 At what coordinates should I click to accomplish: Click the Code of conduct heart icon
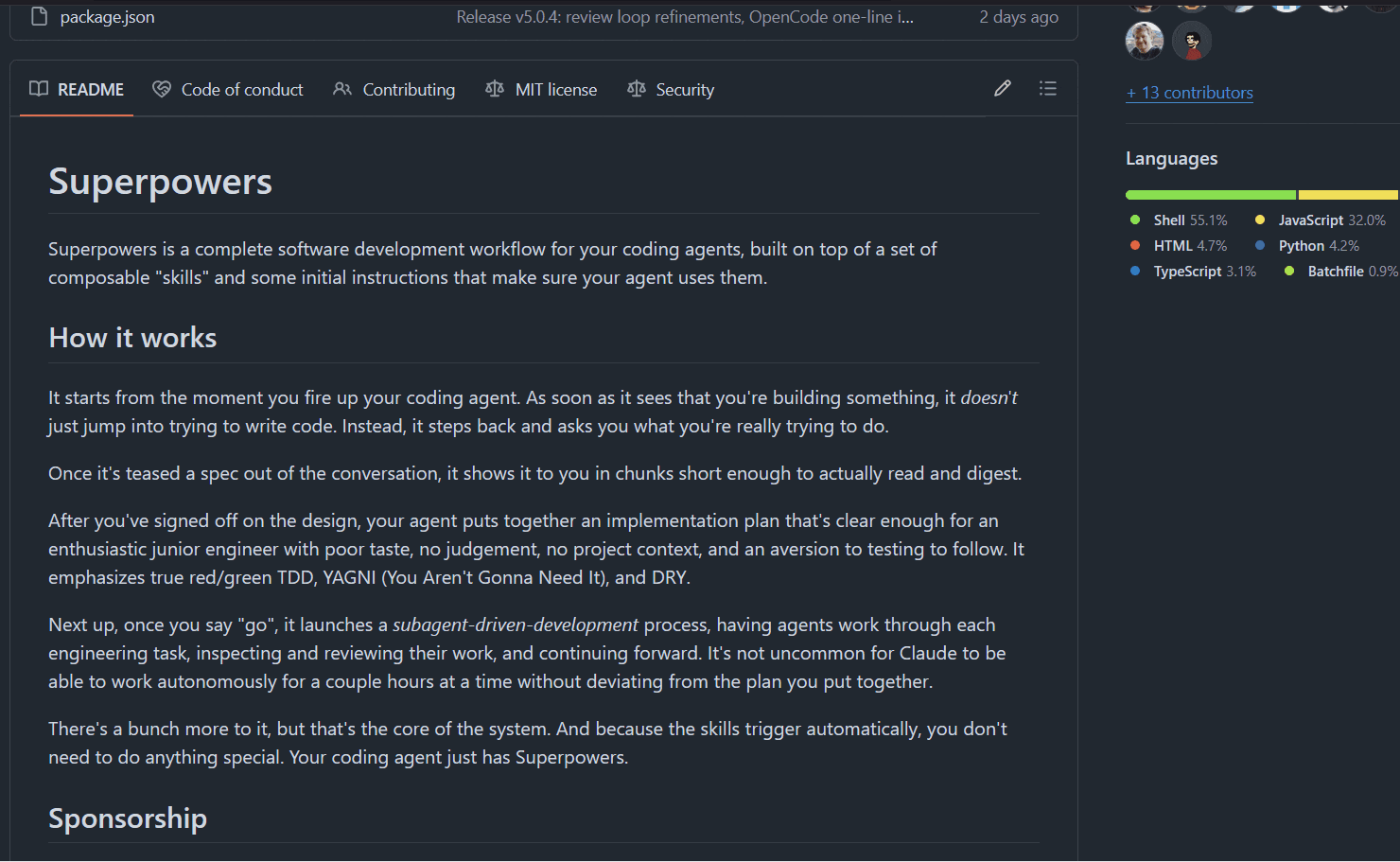point(162,89)
